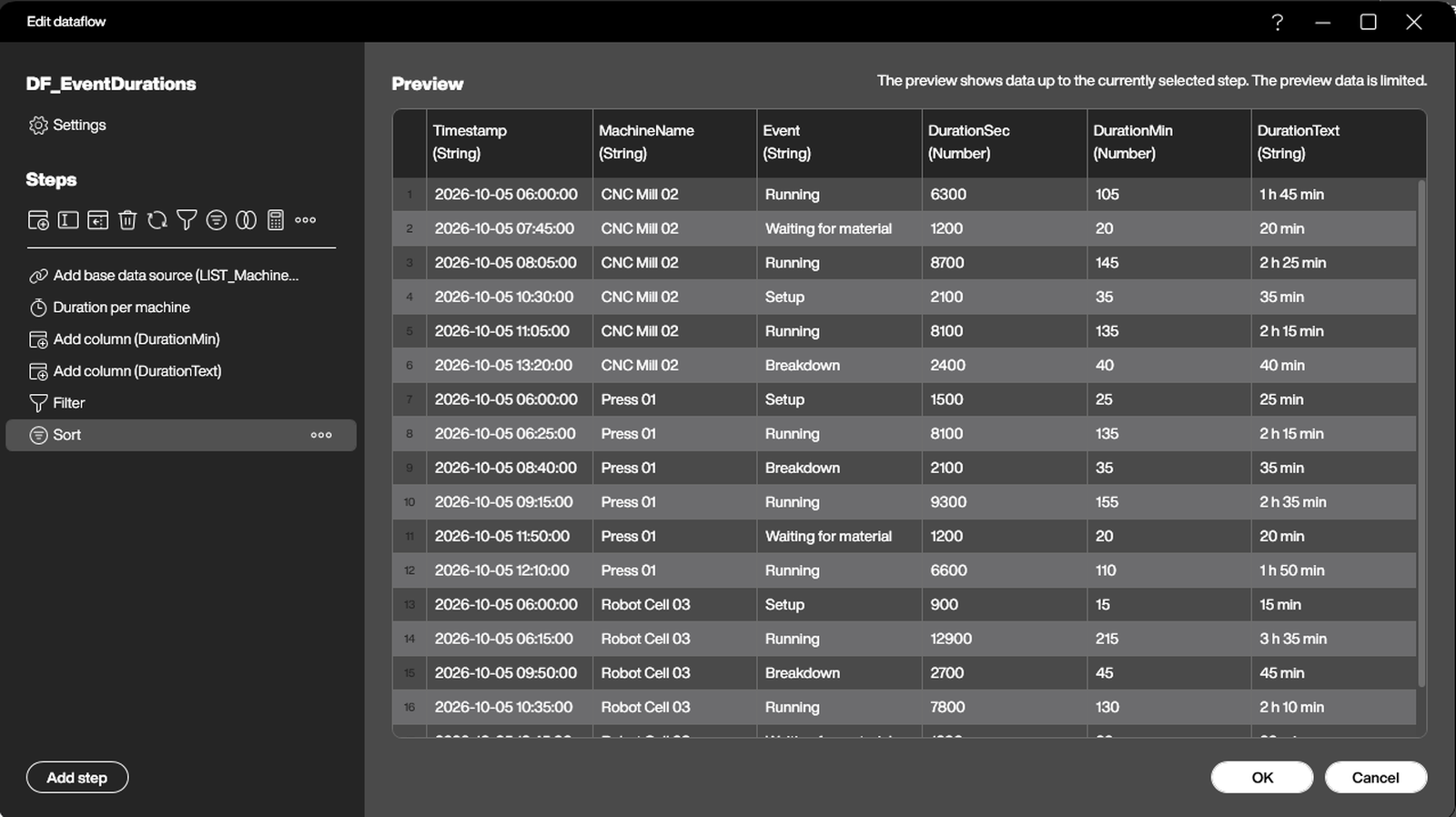Open the dataflow Settings

[66, 126]
